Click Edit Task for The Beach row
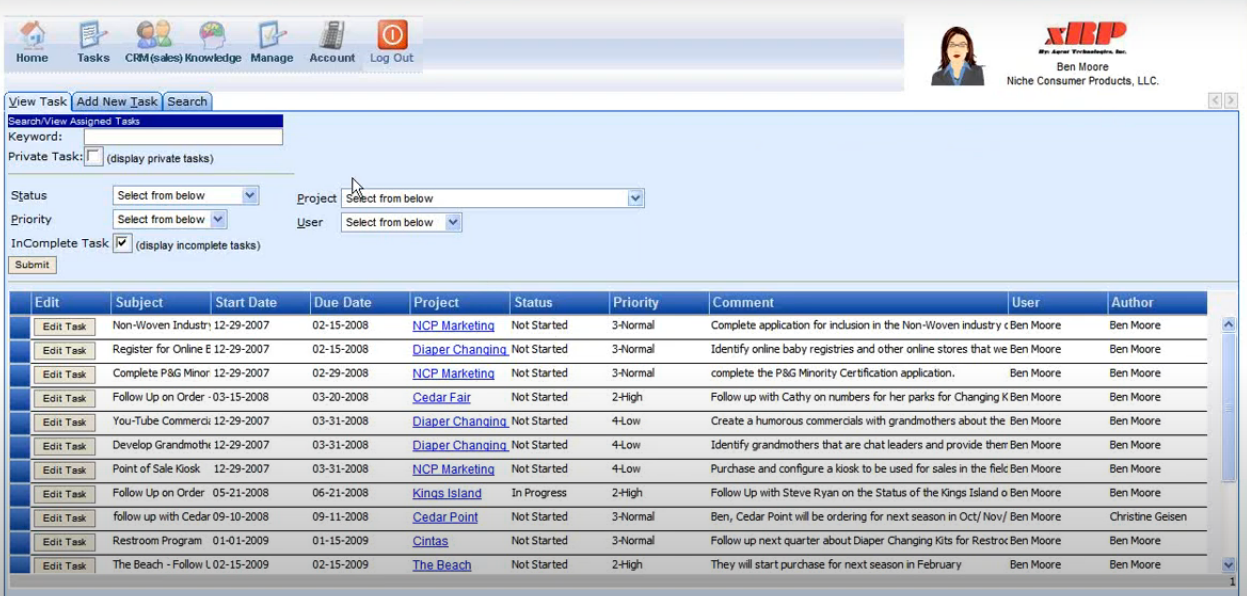Viewport: 1247px width, 596px height. coord(64,565)
